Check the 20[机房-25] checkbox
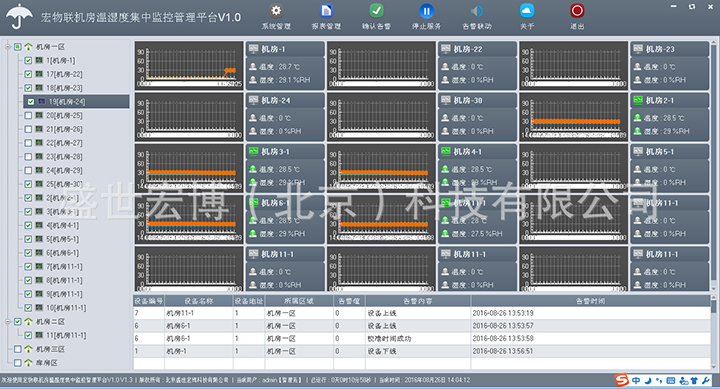 (x=28, y=116)
